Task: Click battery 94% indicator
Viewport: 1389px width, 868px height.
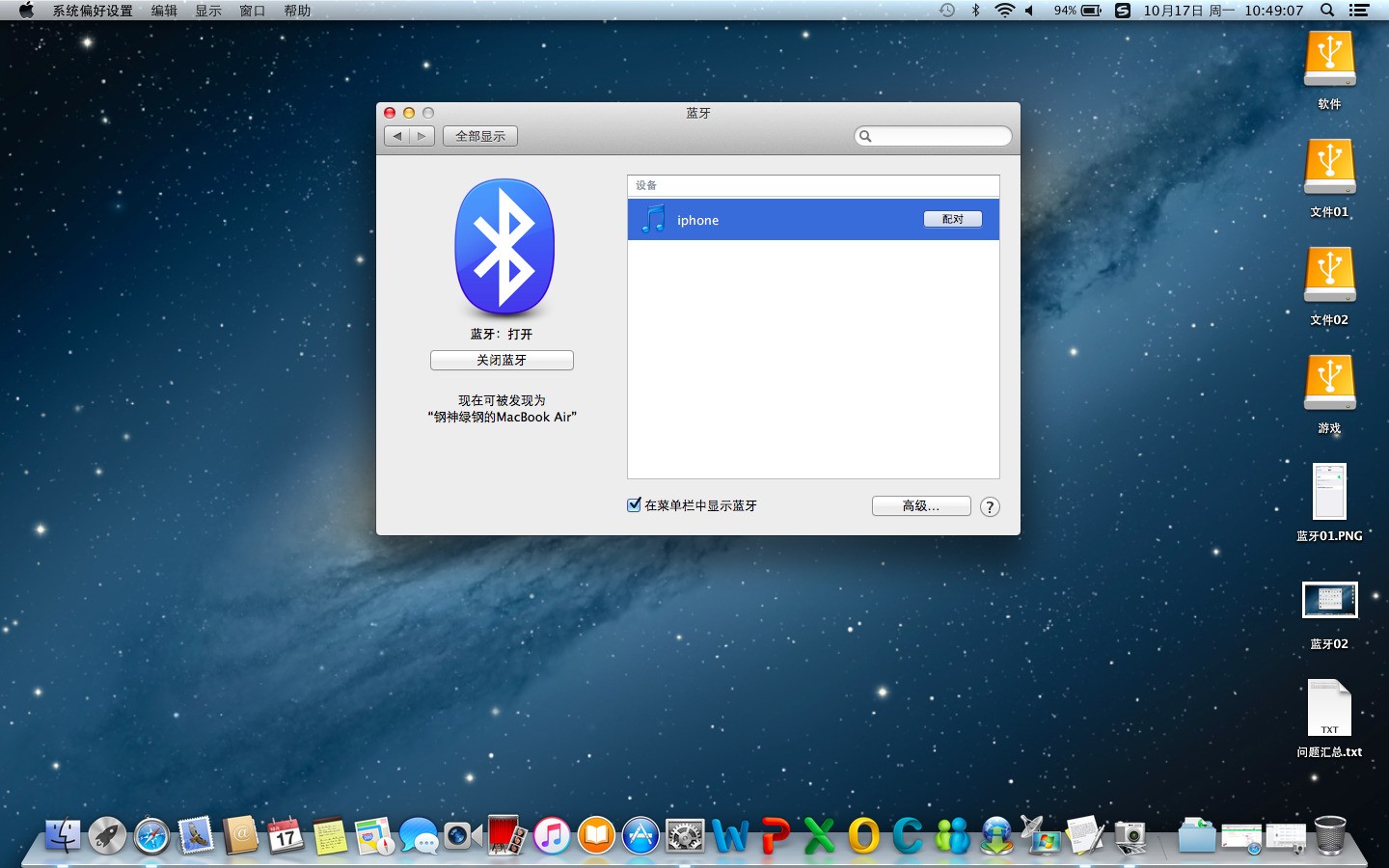Action: click(x=1077, y=11)
